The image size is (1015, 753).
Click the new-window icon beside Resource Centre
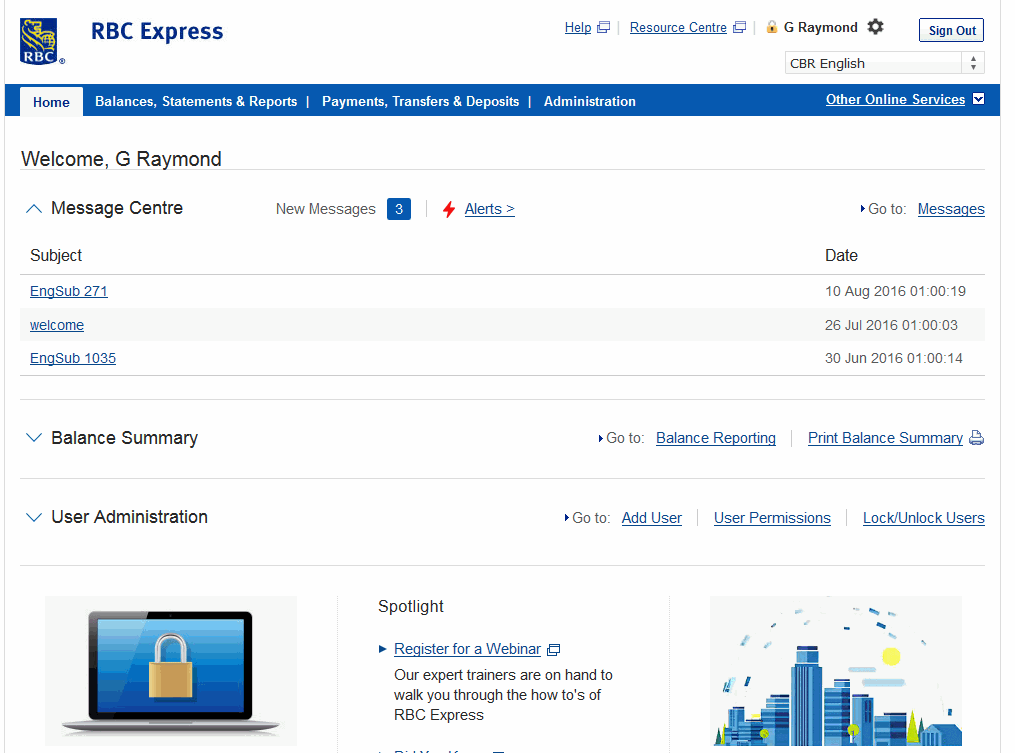739,28
